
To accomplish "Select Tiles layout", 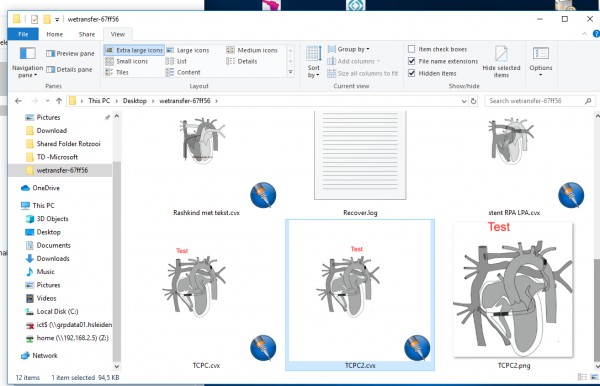I will click(117, 72).
